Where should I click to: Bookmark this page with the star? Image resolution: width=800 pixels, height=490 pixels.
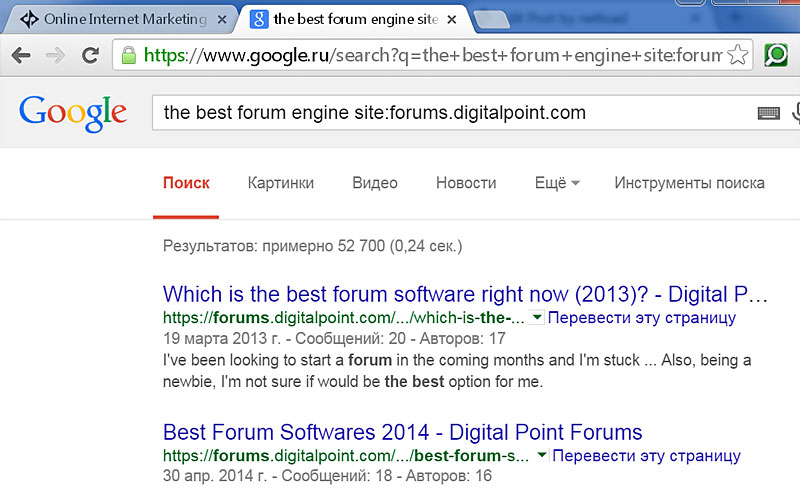point(737,55)
